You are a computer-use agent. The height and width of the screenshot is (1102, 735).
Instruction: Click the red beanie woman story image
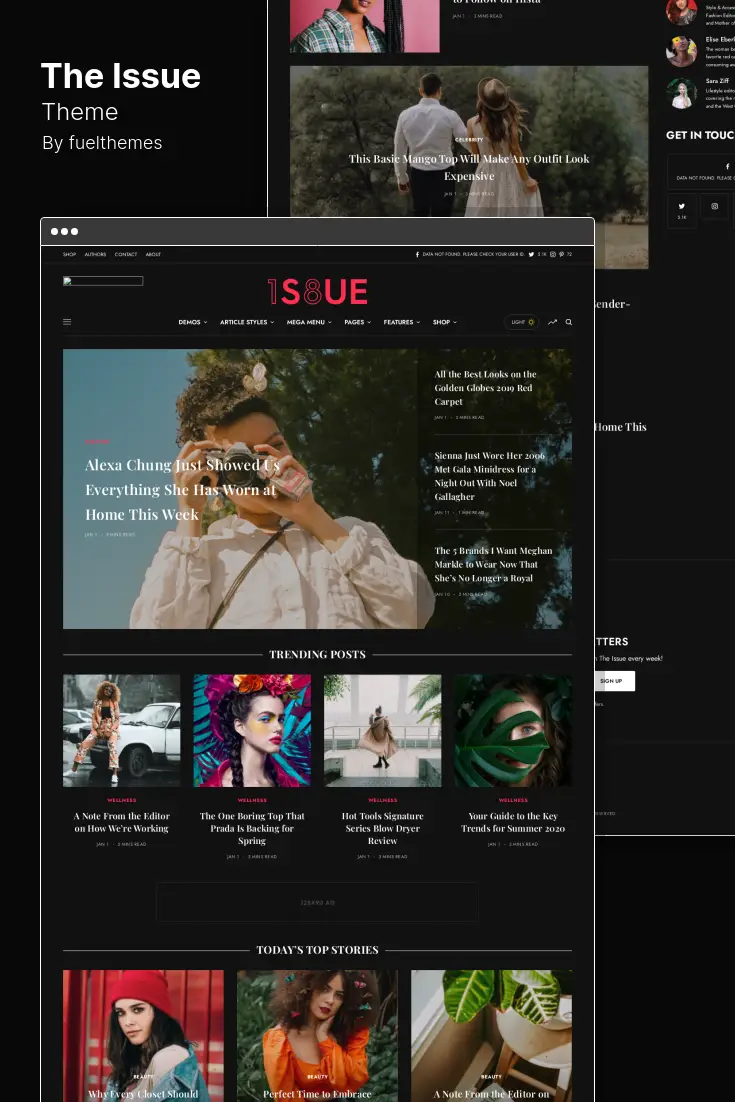pos(143,1036)
